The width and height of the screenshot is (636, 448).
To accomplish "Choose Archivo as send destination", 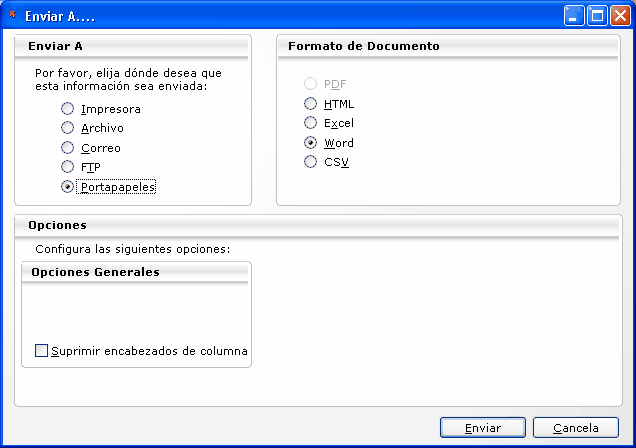I will 68,128.
